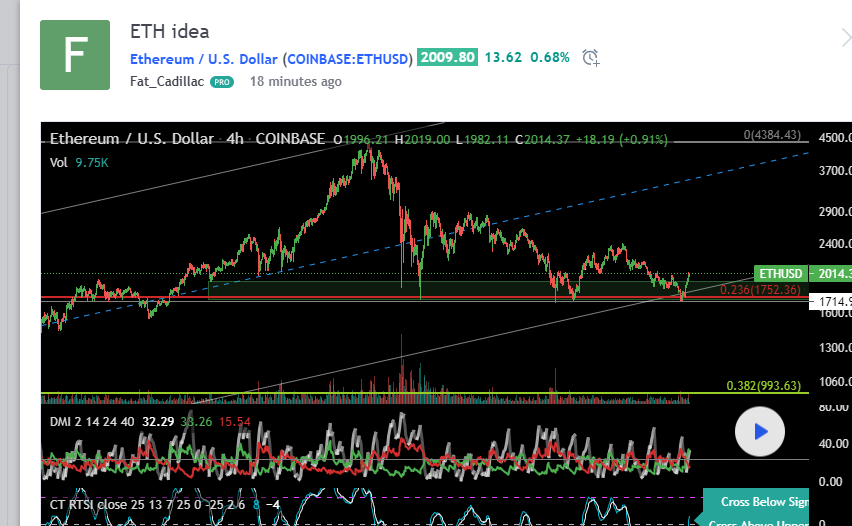
Task: Click the green F author avatar
Action: tap(75, 55)
